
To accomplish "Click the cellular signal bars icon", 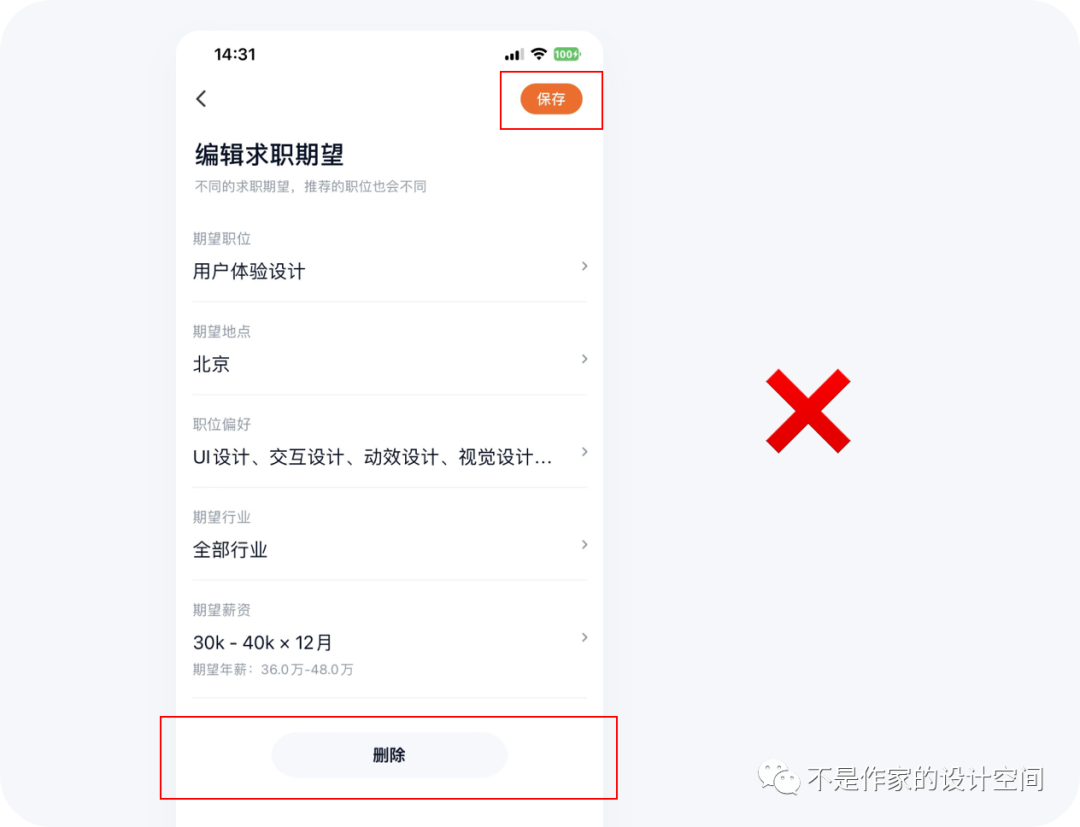I will (x=514, y=54).
